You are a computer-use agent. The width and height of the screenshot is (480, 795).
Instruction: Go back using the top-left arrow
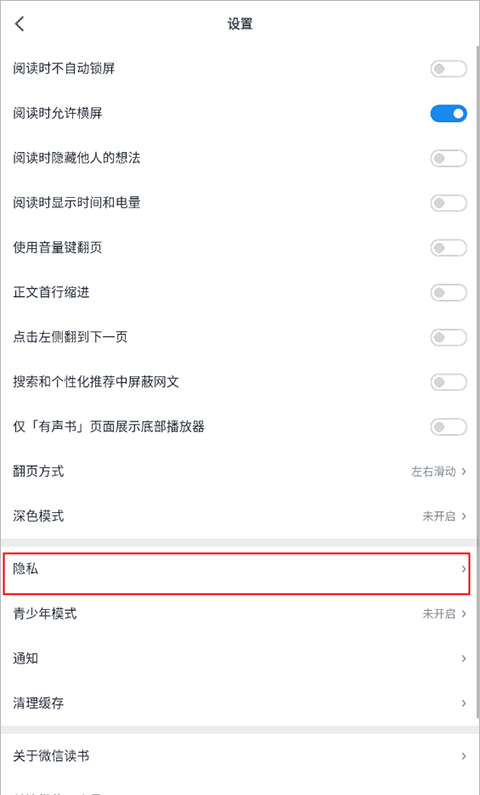point(20,24)
